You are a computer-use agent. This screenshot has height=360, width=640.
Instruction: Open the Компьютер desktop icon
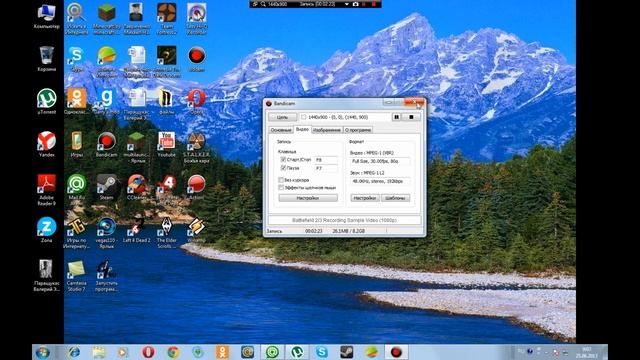[x=47, y=16]
